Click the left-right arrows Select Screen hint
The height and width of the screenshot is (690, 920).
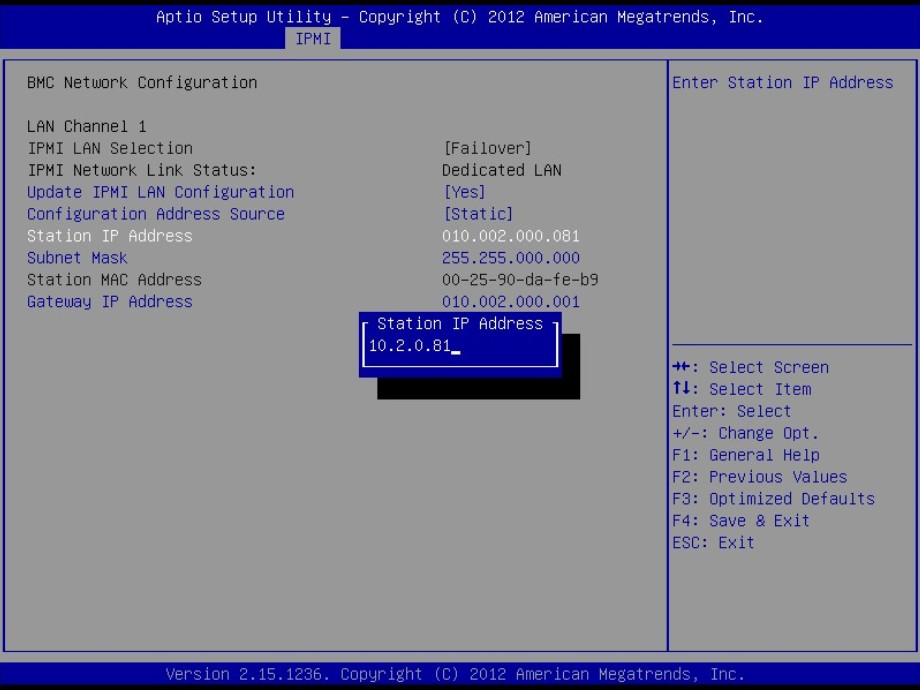(750, 367)
